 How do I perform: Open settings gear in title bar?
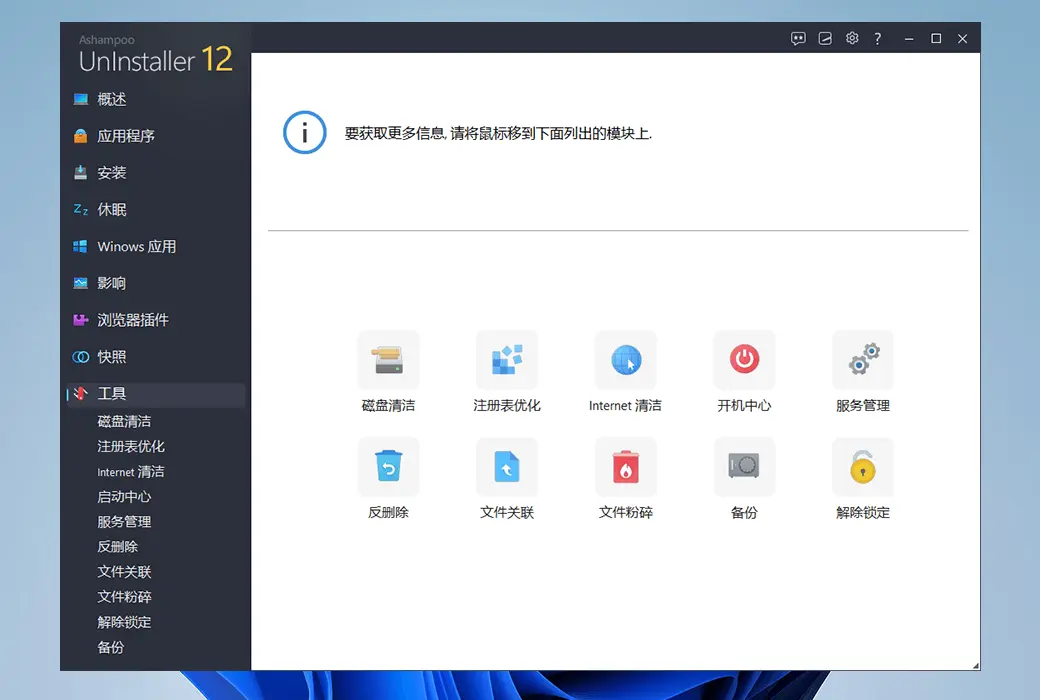pos(852,38)
